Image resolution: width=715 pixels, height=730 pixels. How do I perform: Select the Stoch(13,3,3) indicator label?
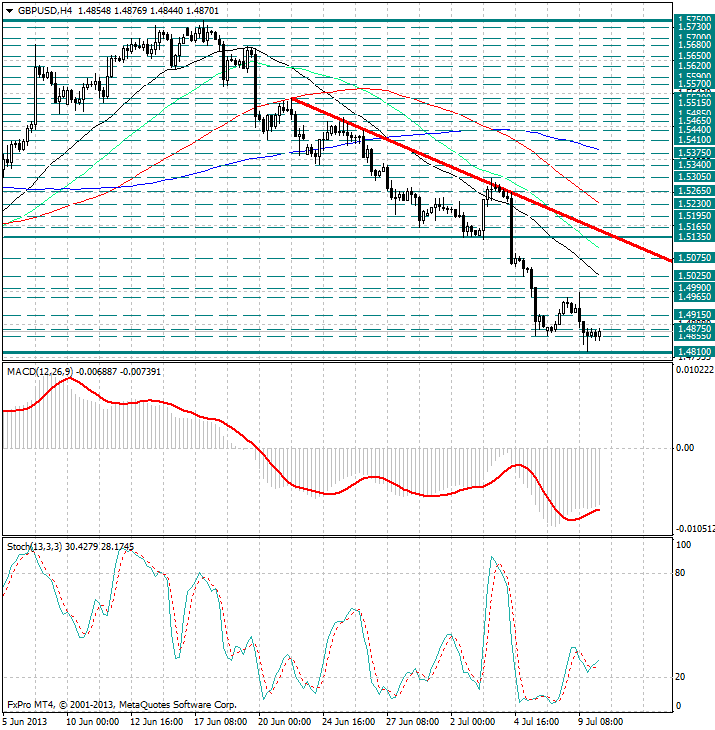tap(34, 547)
